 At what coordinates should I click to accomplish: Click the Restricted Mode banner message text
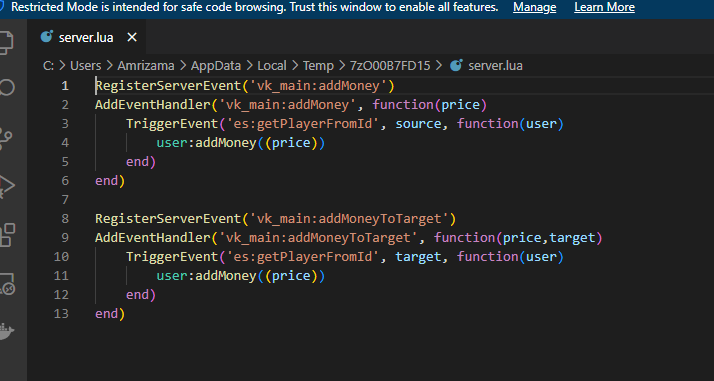(x=255, y=7)
